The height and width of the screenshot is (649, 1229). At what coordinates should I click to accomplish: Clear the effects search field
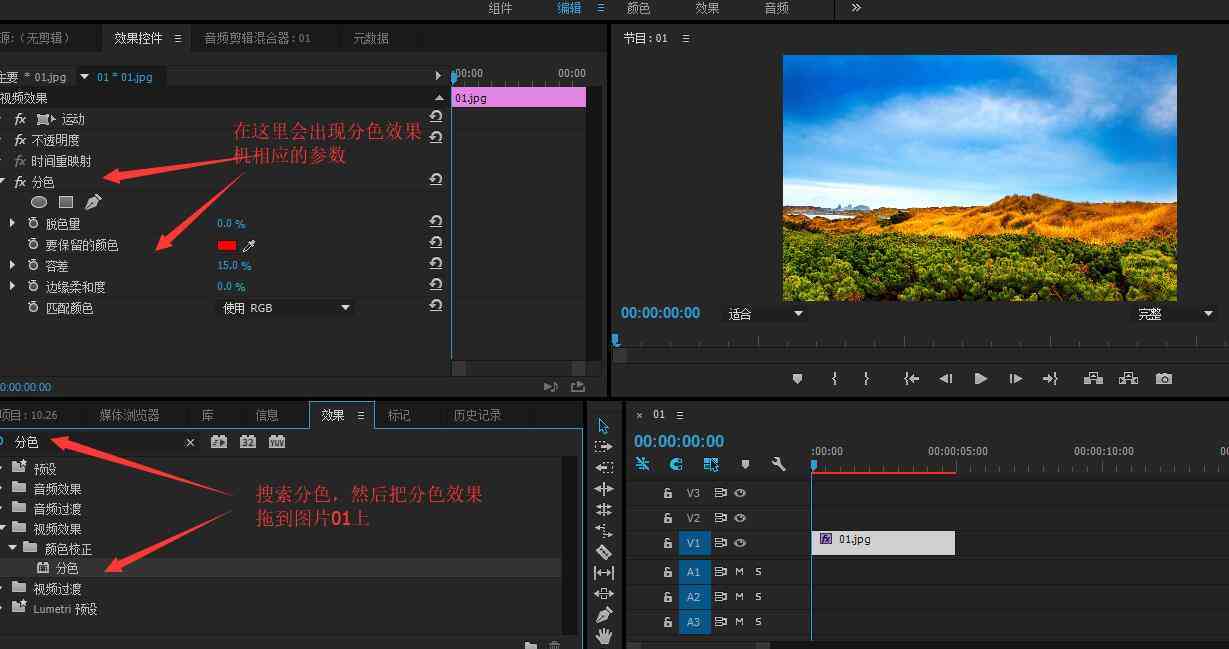click(x=191, y=442)
